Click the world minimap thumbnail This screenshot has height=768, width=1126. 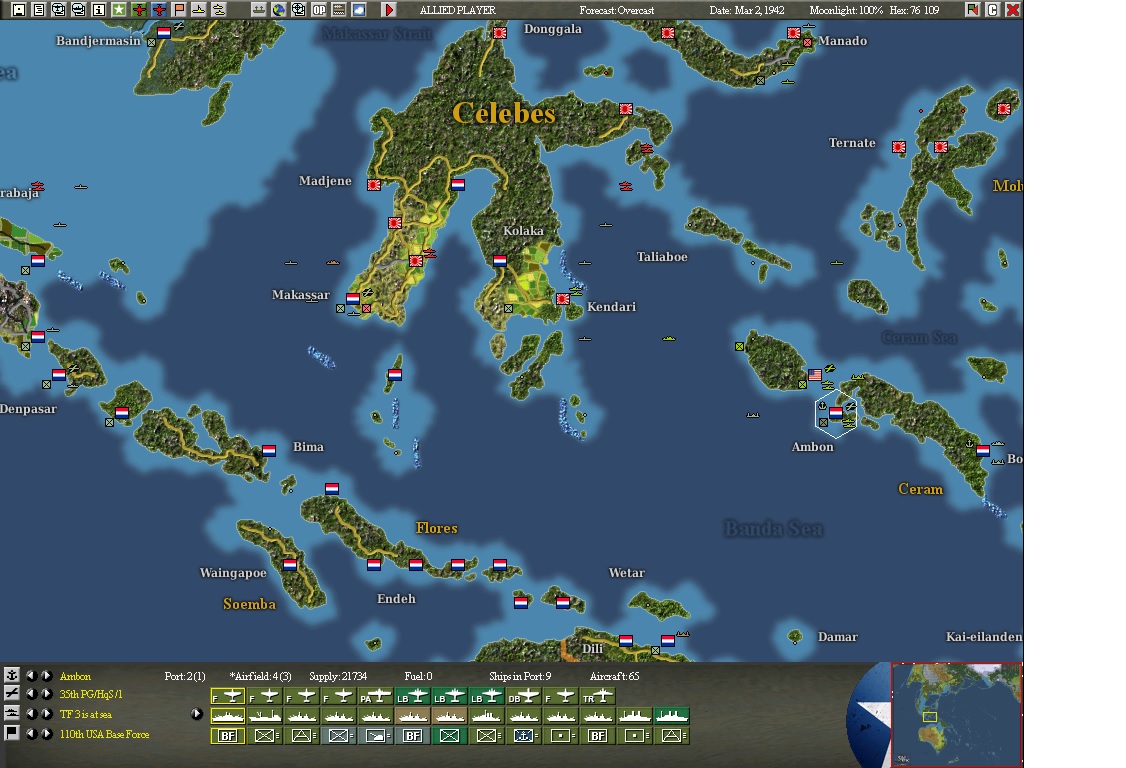click(956, 714)
